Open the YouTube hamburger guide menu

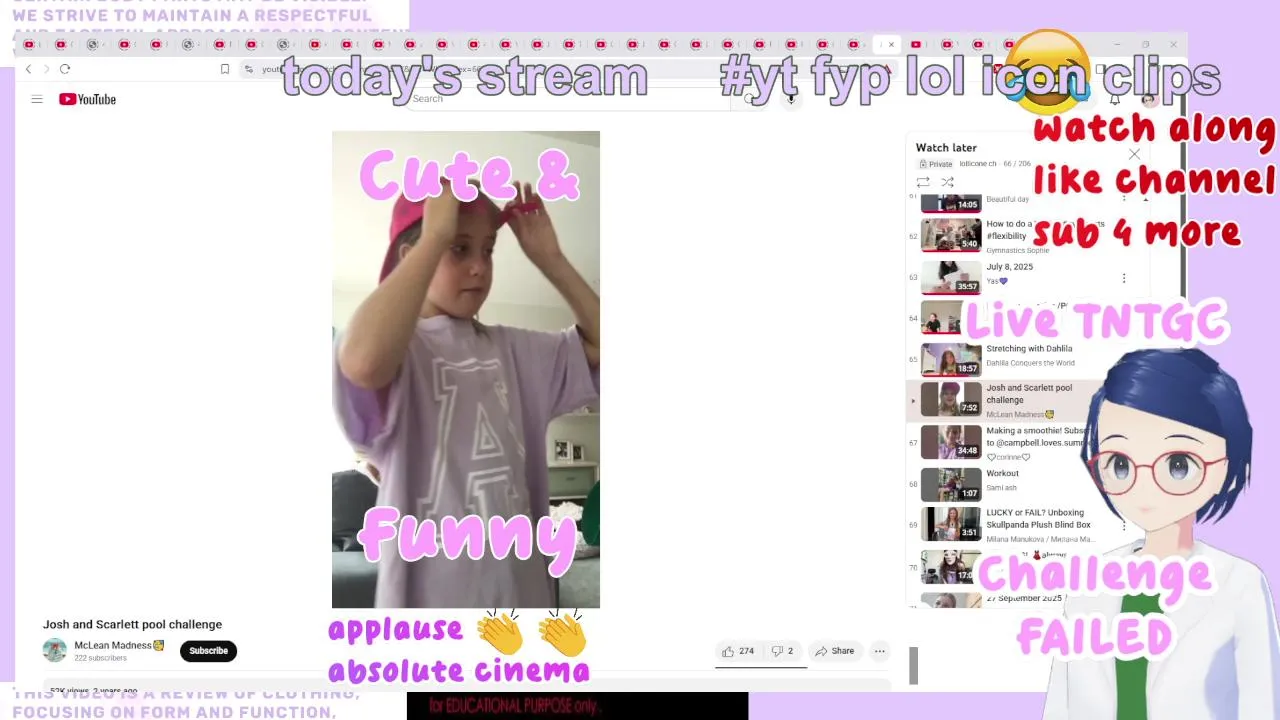tap(37, 99)
